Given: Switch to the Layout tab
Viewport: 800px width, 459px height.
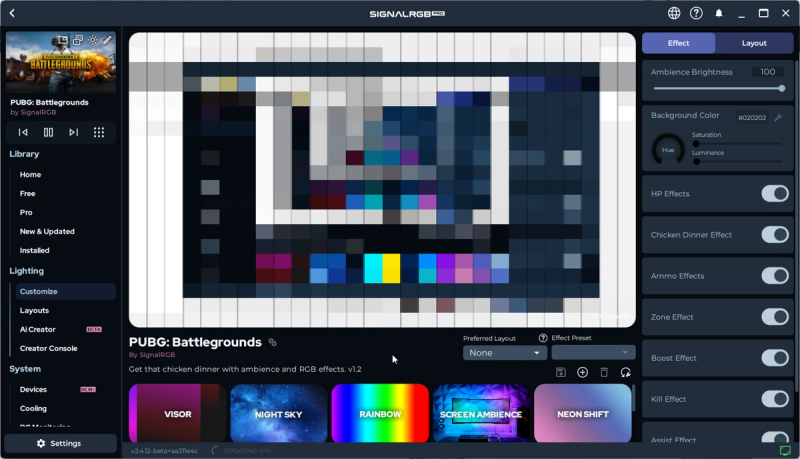Looking at the screenshot, I should tap(754, 43).
